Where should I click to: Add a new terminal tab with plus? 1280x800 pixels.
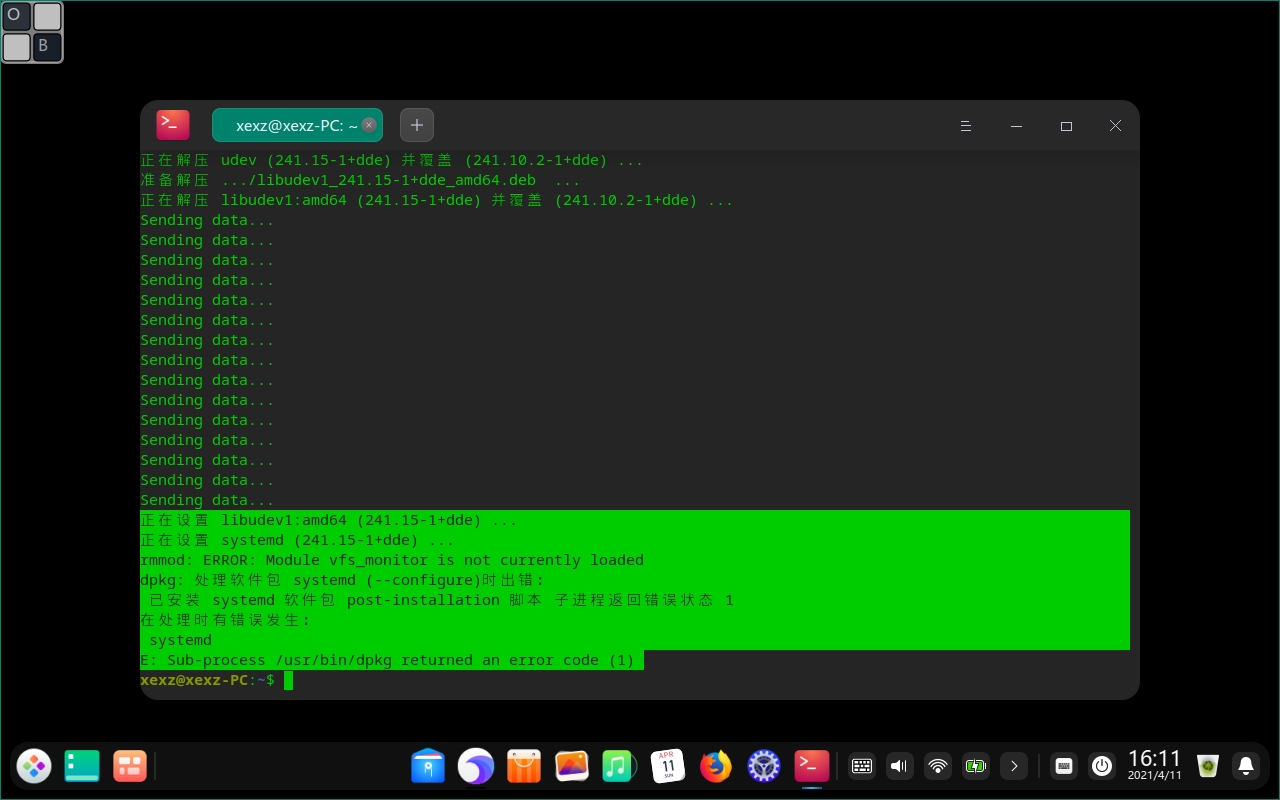[417, 125]
